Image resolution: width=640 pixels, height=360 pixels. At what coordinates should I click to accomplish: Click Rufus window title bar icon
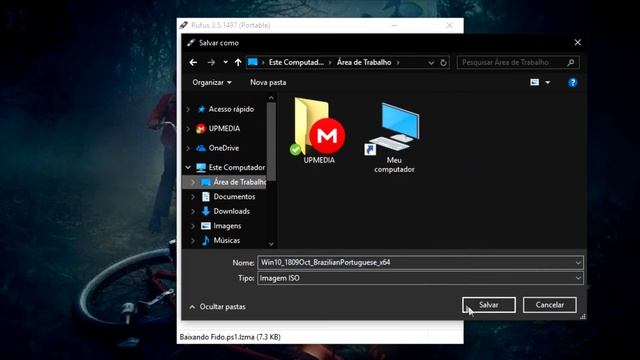tap(184, 25)
